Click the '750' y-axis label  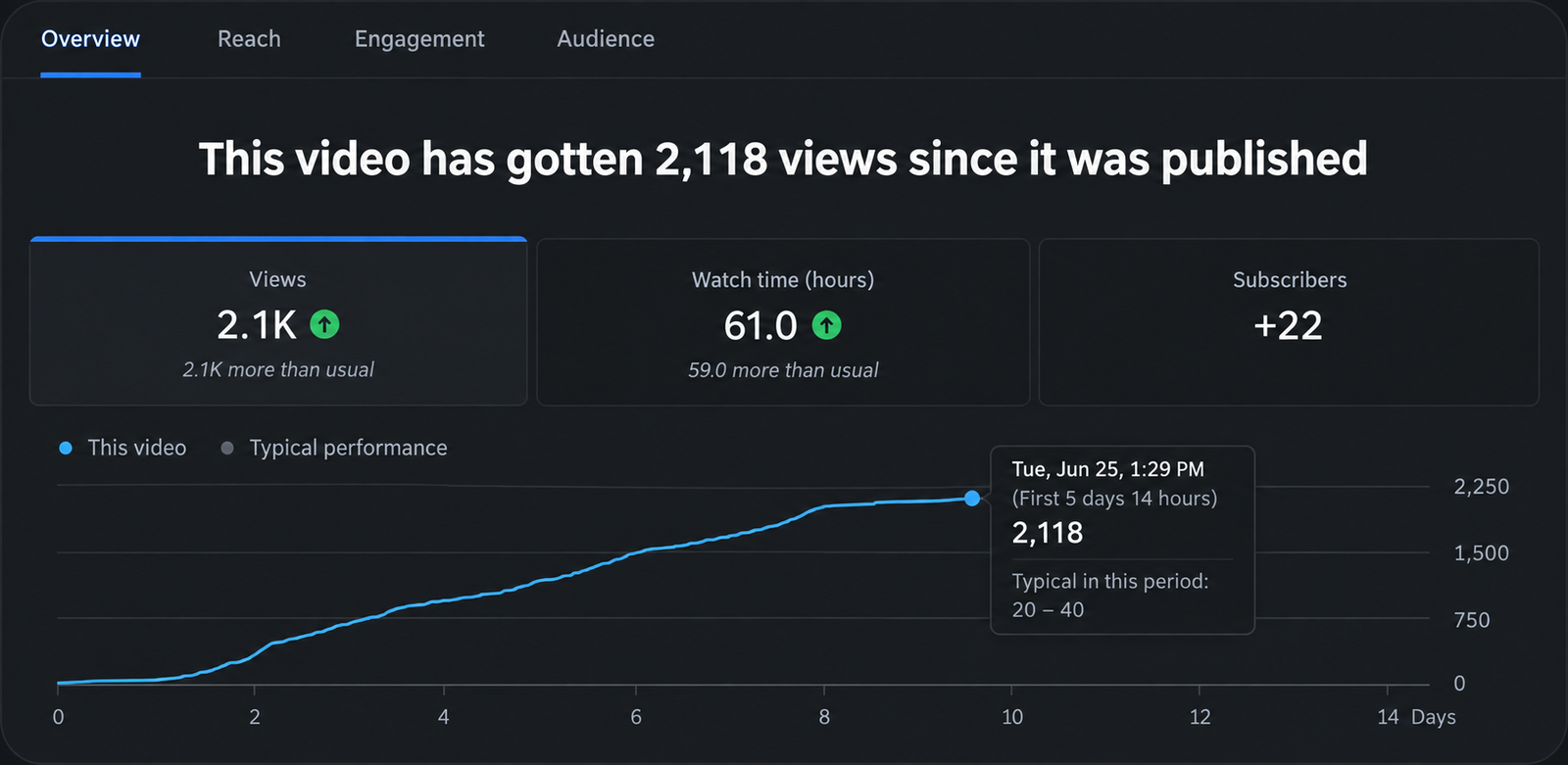[x=1472, y=620]
